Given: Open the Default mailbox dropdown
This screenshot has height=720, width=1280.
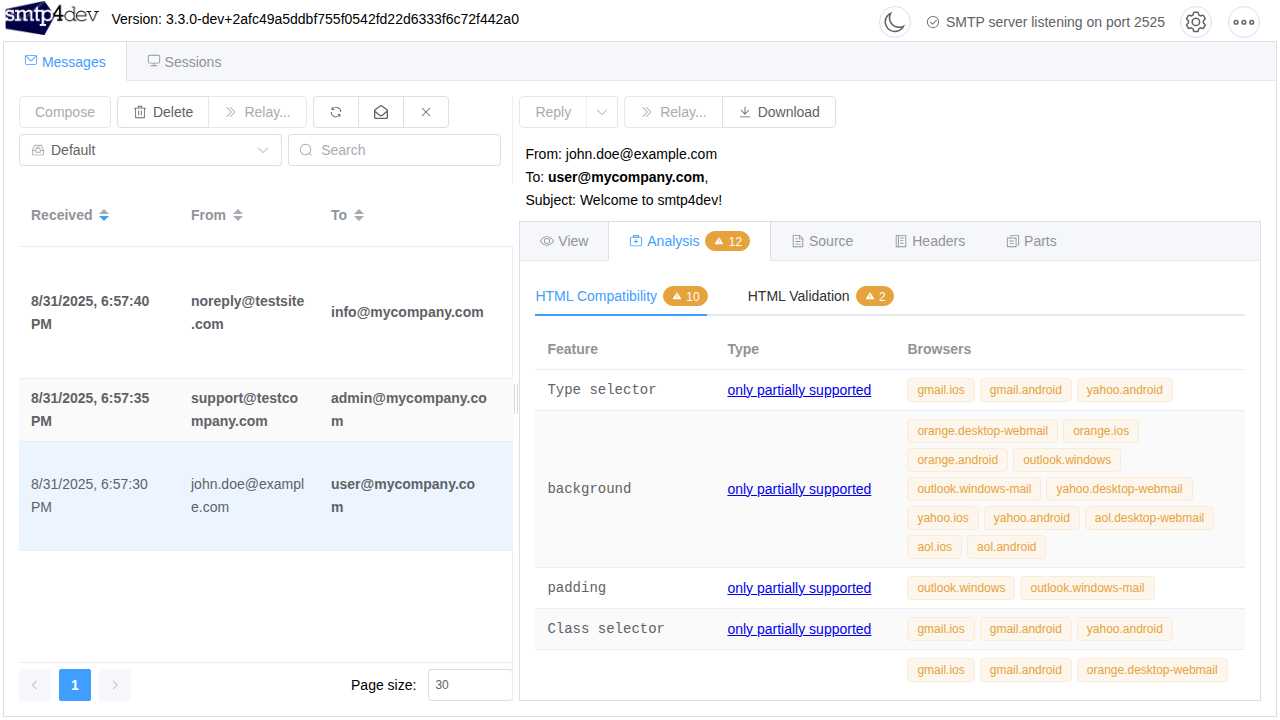Looking at the screenshot, I should [x=150, y=150].
